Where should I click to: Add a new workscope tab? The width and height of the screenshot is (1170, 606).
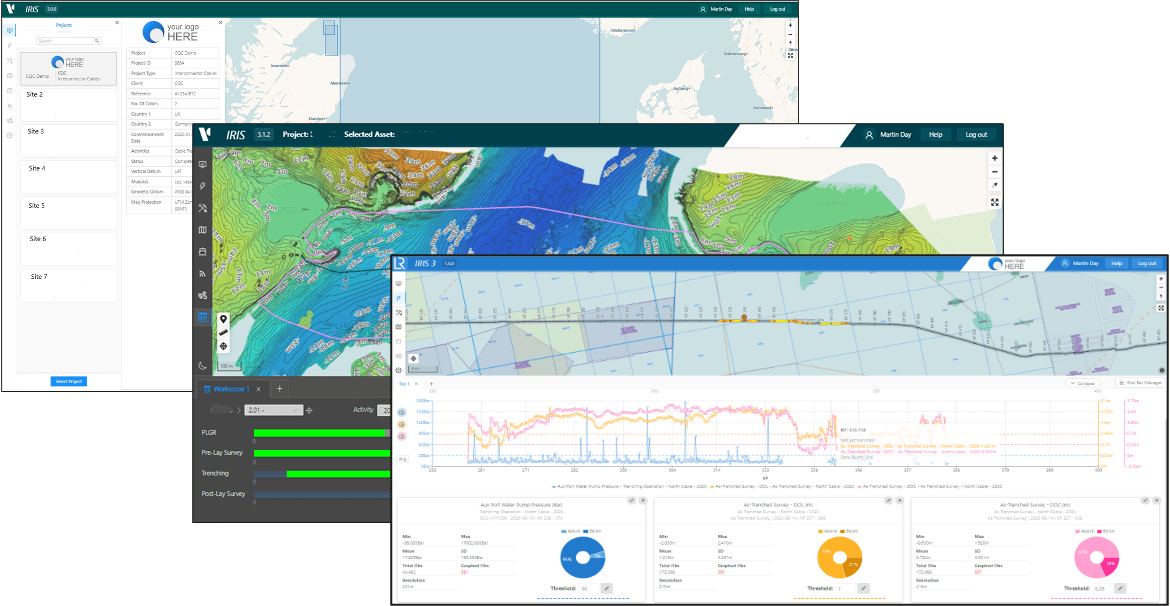pyautogui.click(x=279, y=389)
